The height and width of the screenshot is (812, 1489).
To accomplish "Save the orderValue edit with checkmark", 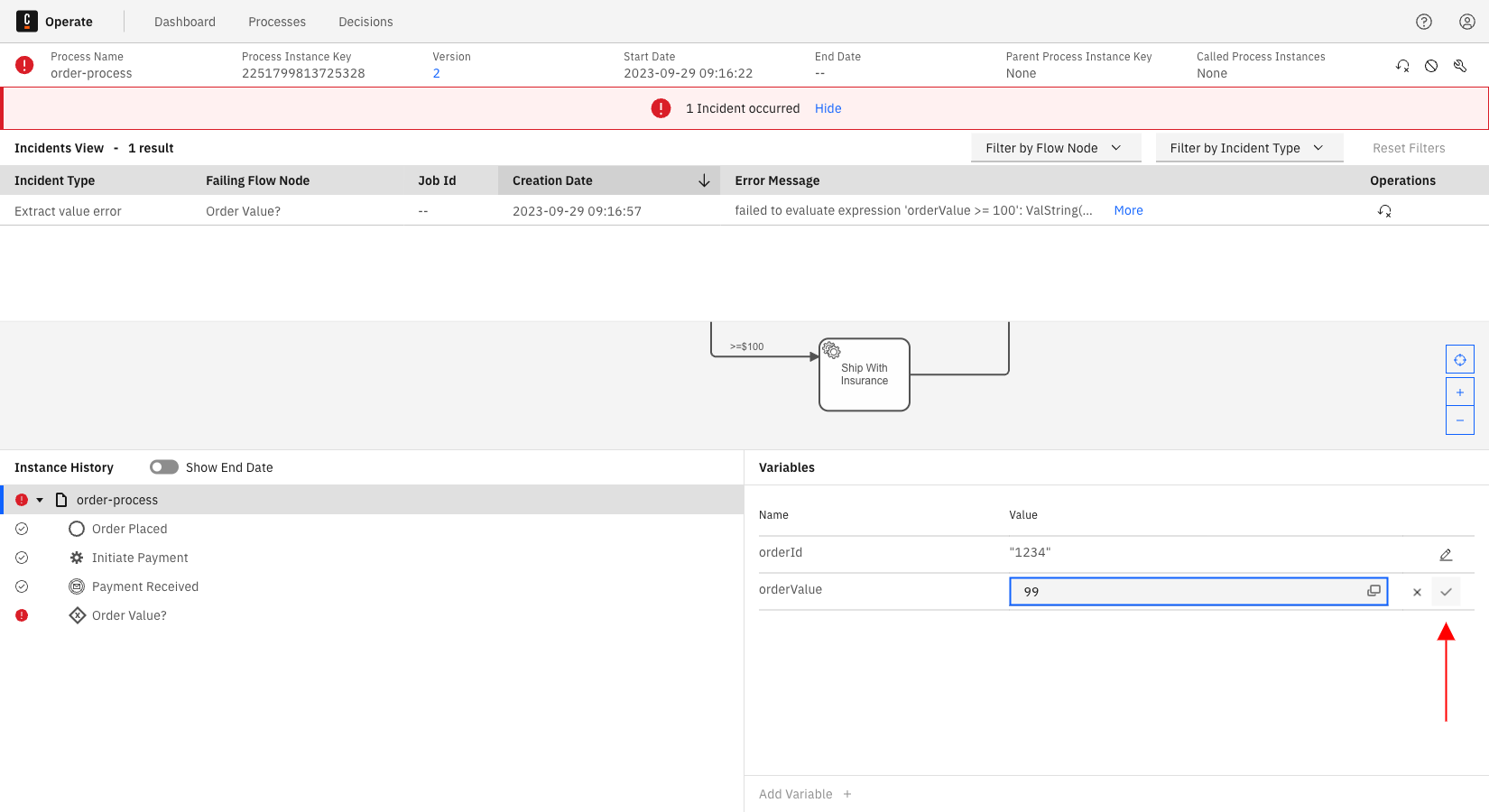I will tap(1446, 592).
